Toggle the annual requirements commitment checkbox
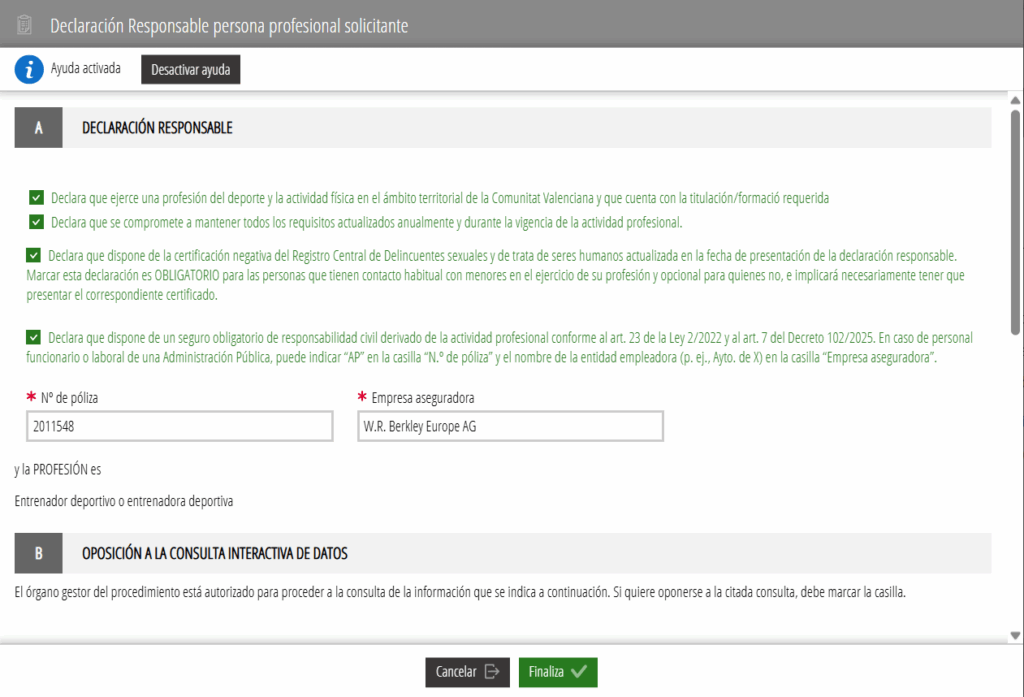Viewport: 1024px width, 697px height. (x=37, y=221)
